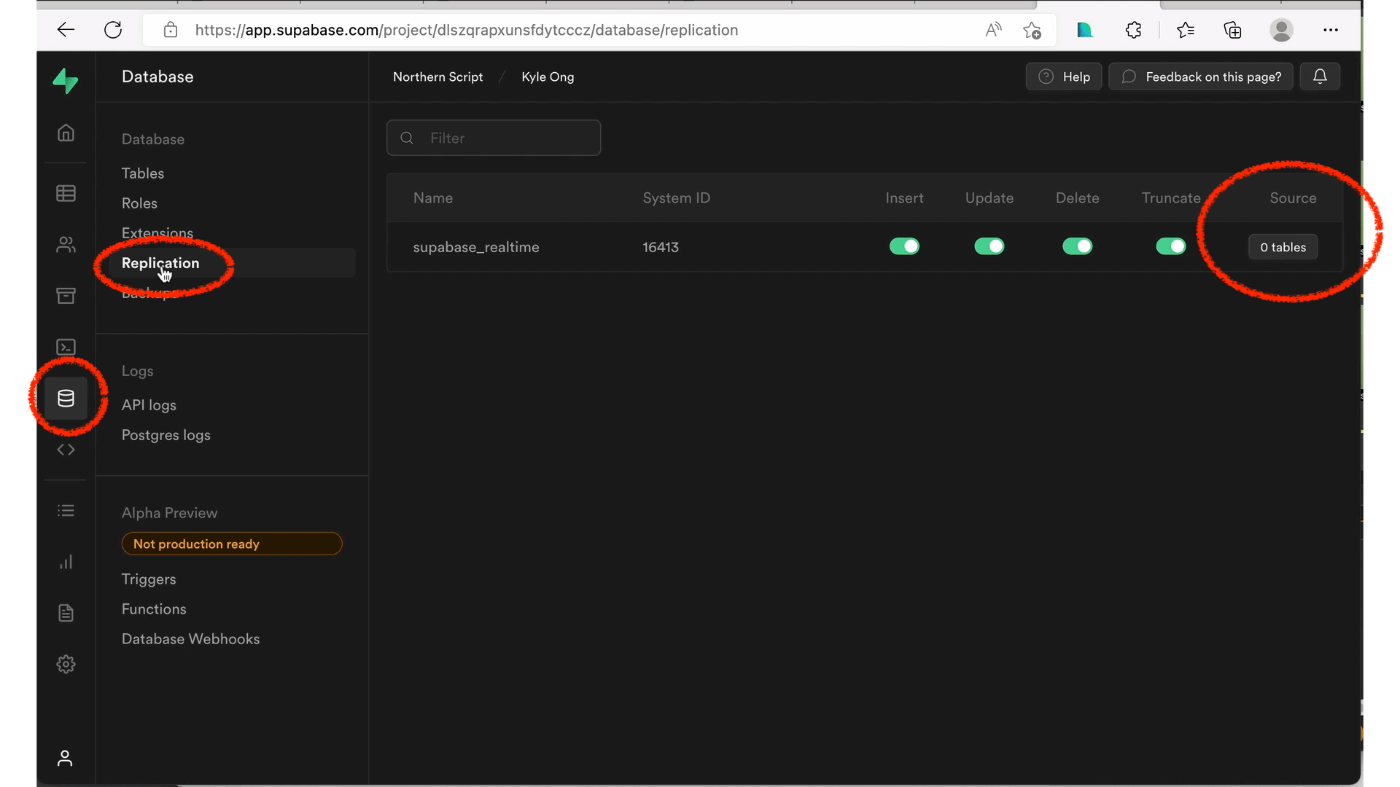Click the System ID column header
This screenshot has height=787, width=1400.
pos(677,198)
